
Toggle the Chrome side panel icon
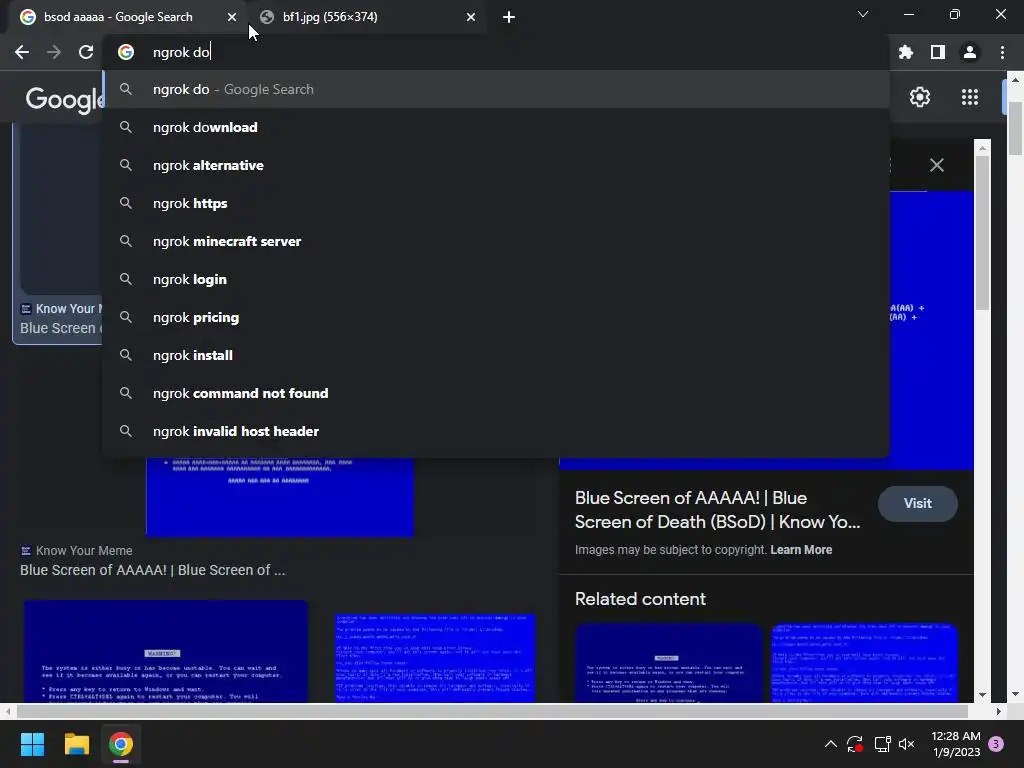coord(938,52)
